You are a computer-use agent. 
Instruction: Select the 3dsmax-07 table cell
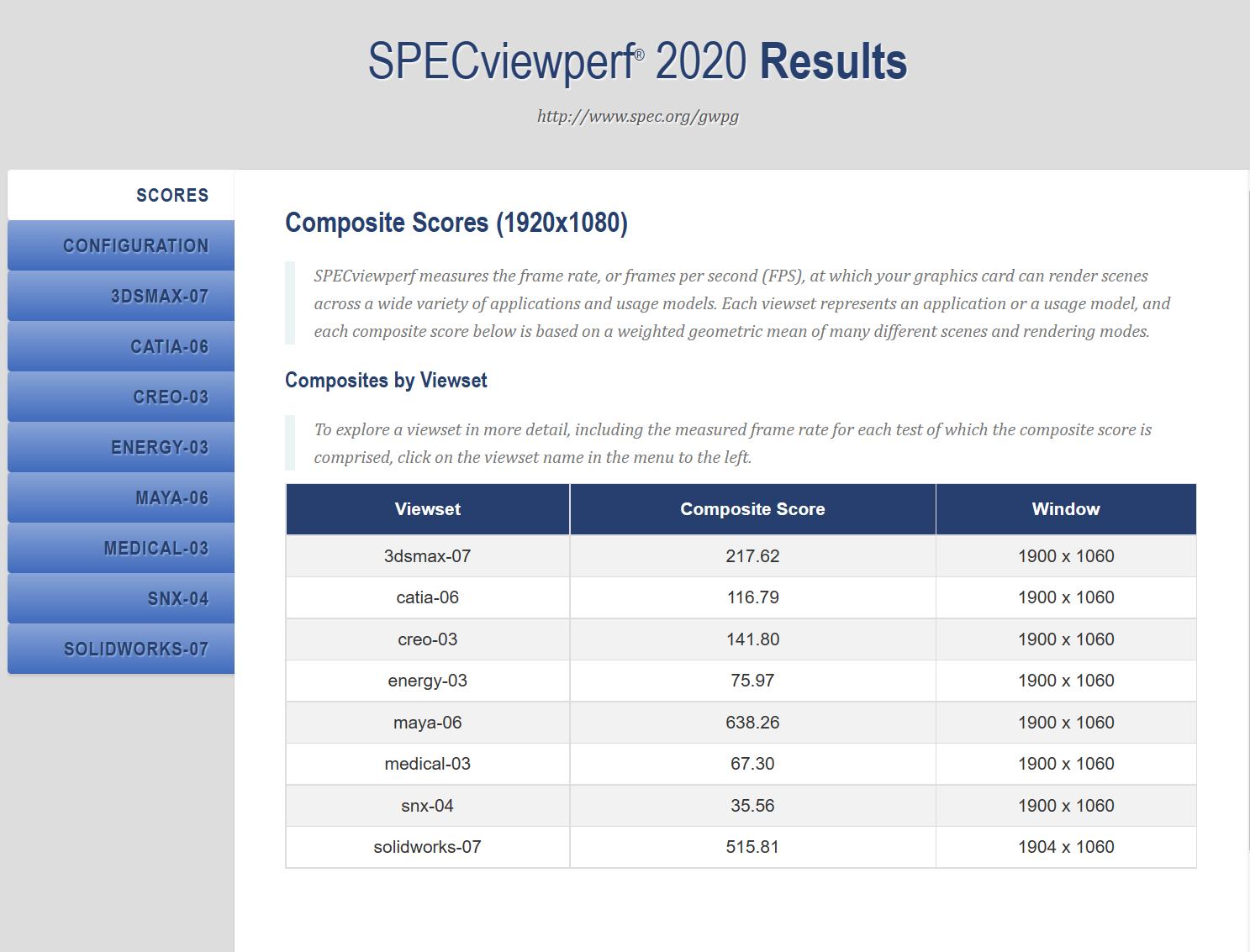(428, 556)
